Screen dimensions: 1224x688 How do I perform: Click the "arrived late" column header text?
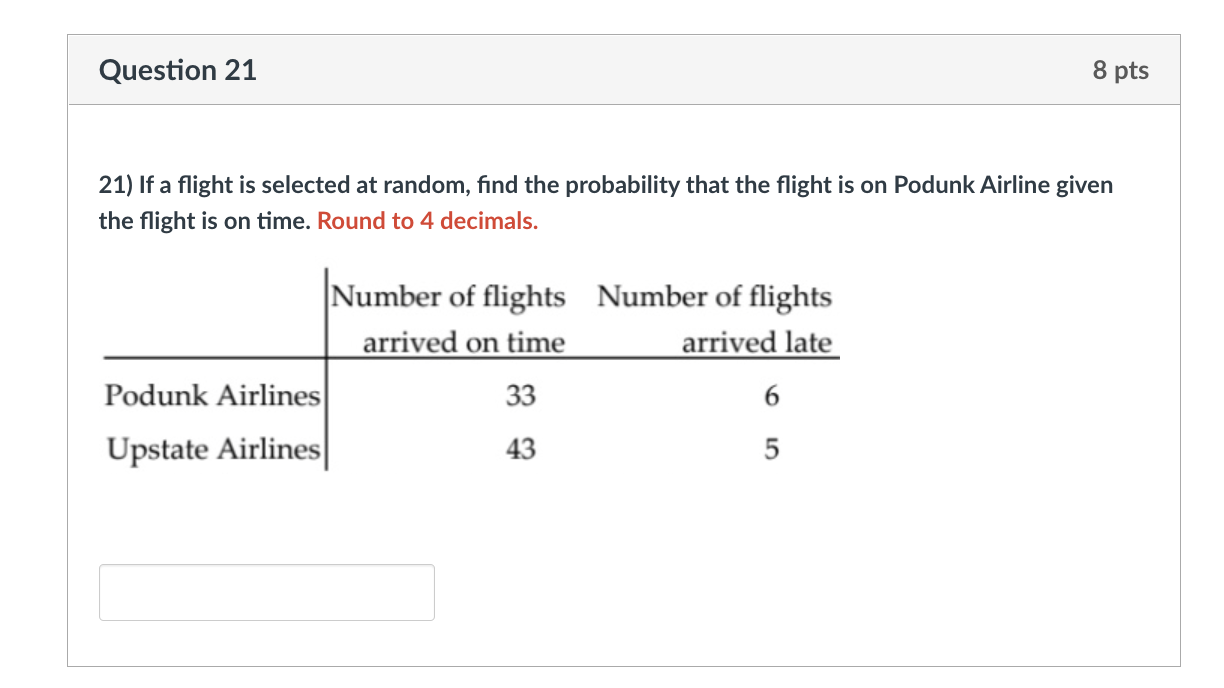[756, 343]
